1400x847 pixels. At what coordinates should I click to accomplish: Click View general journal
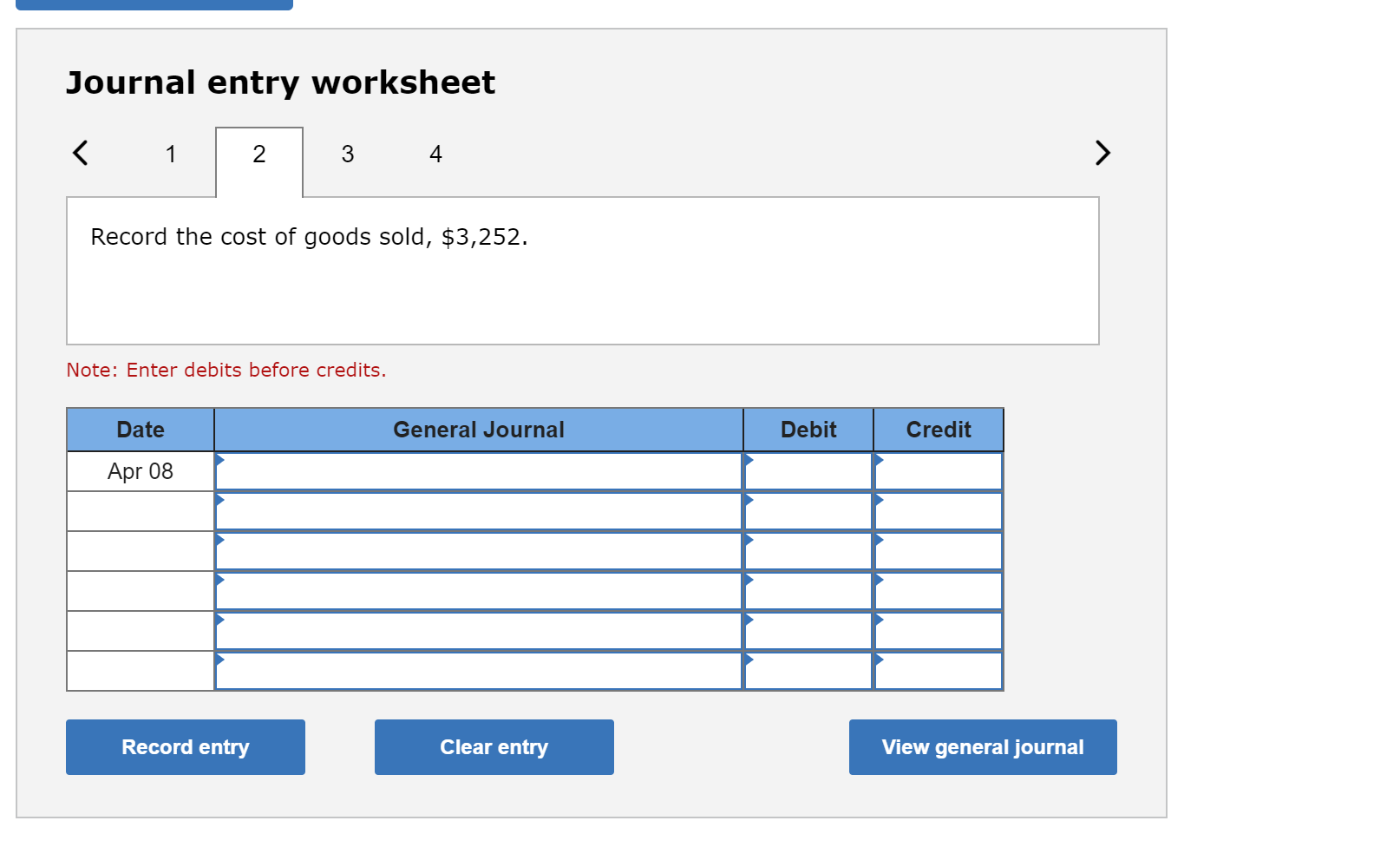tap(982, 746)
